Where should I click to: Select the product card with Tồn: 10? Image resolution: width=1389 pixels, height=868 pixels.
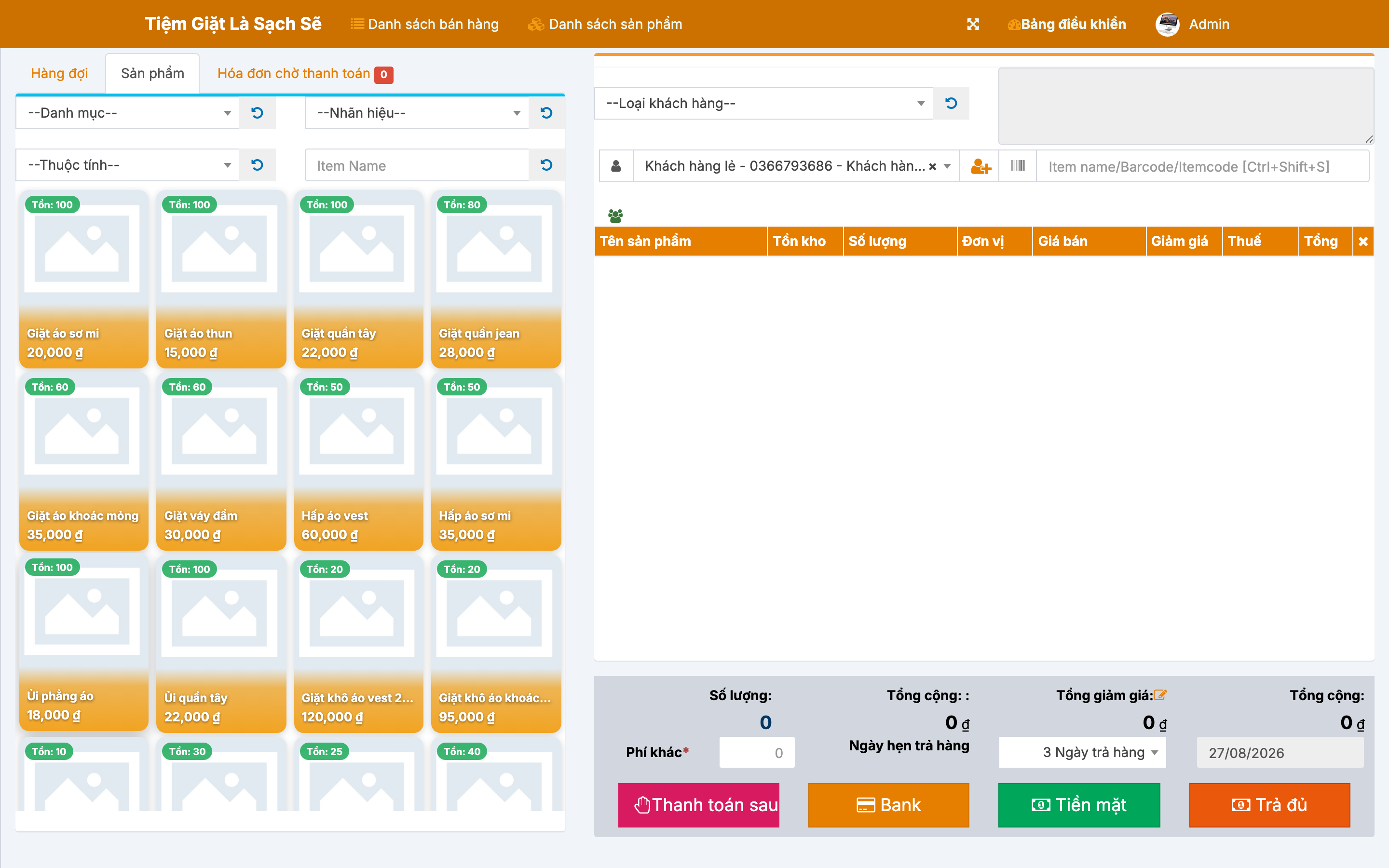click(84, 775)
